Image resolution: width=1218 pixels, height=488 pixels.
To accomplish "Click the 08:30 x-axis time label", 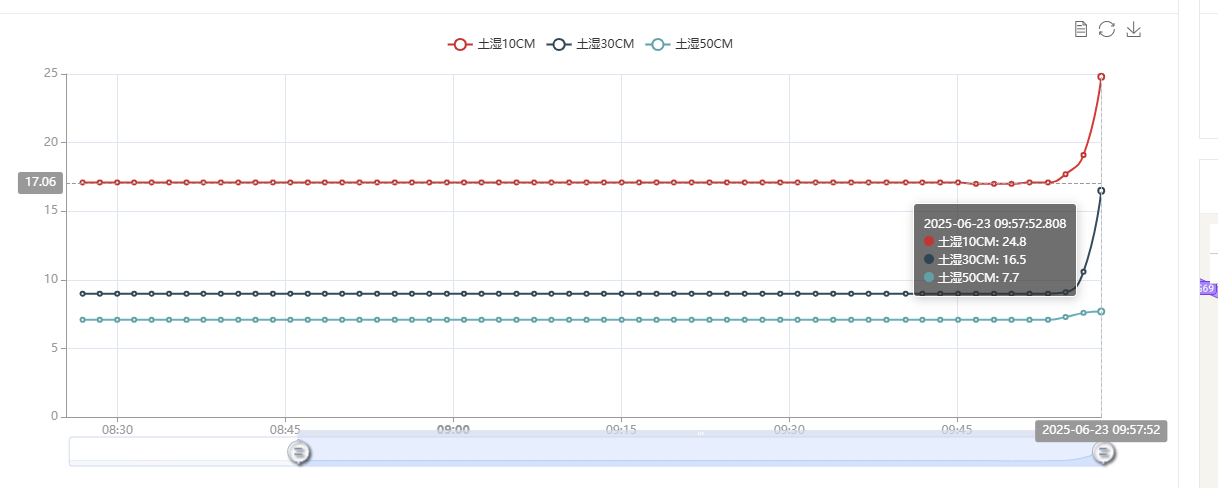I will [117, 429].
